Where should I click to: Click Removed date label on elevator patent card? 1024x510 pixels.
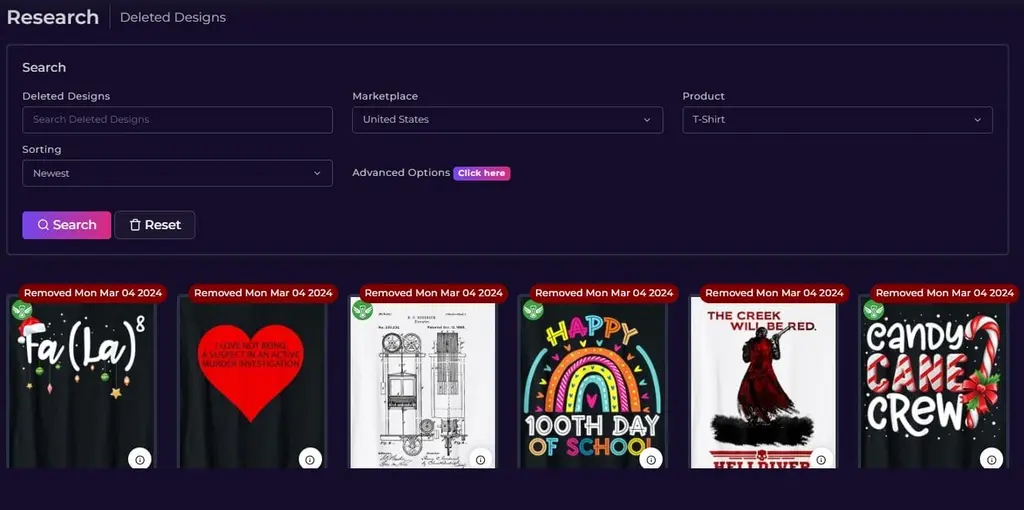coord(434,293)
